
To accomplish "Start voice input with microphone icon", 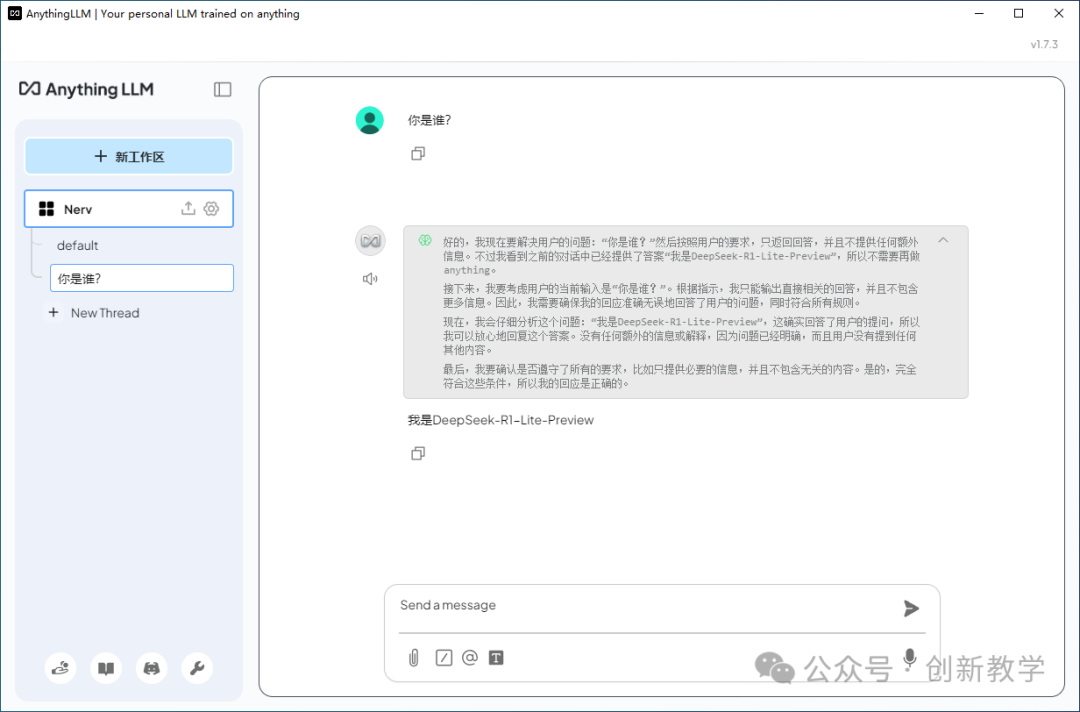I will tap(910, 659).
